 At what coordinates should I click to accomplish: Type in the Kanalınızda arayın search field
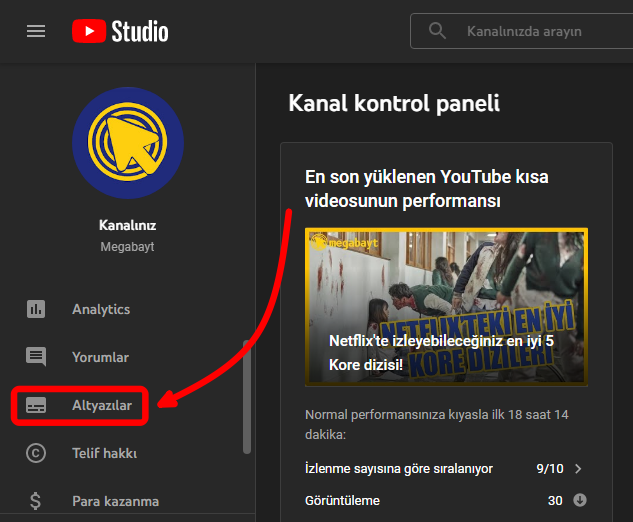pyautogui.click(x=538, y=31)
